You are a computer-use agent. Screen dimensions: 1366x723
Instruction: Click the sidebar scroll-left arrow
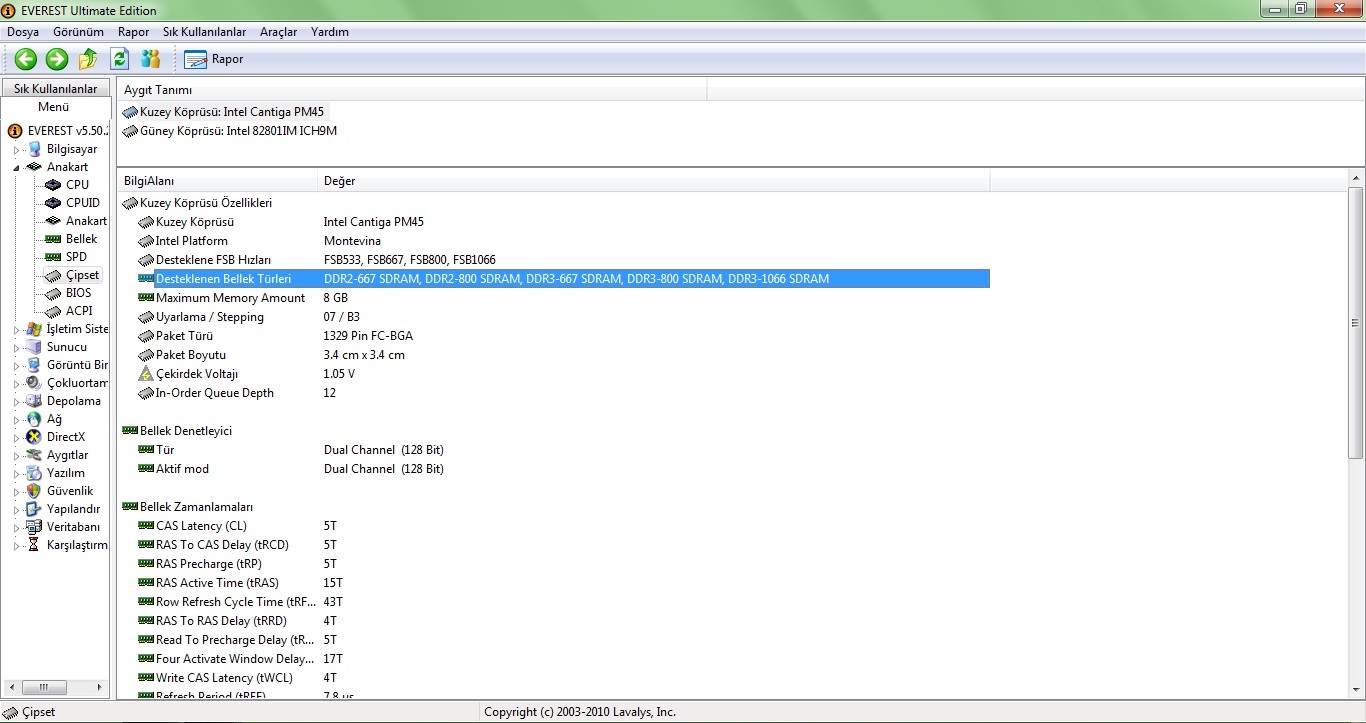[x=12, y=688]
